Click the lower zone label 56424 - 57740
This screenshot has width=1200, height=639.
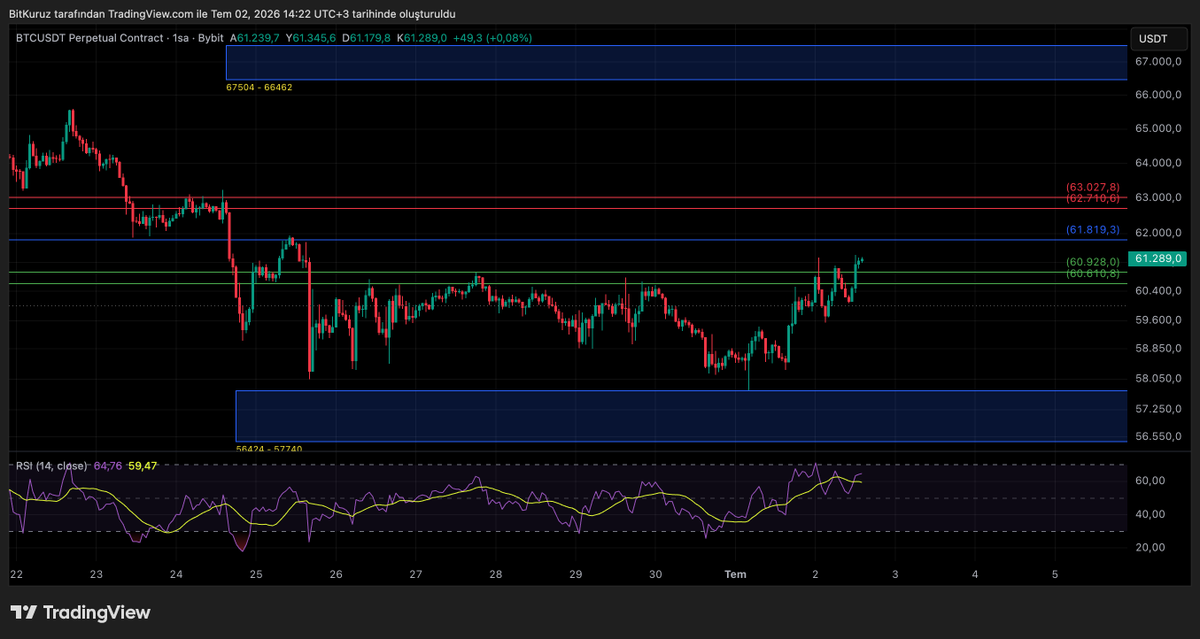coord(269,449)
